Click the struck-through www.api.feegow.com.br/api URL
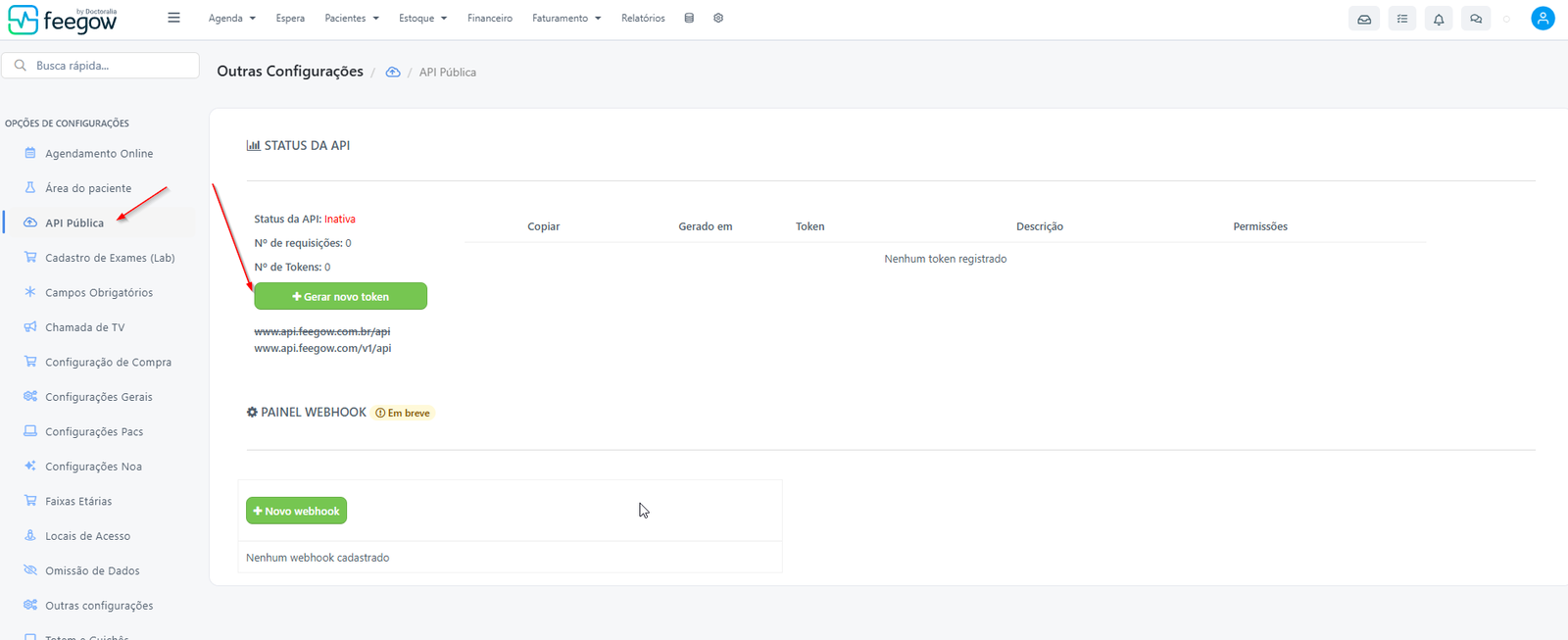 tap(322, 331)
